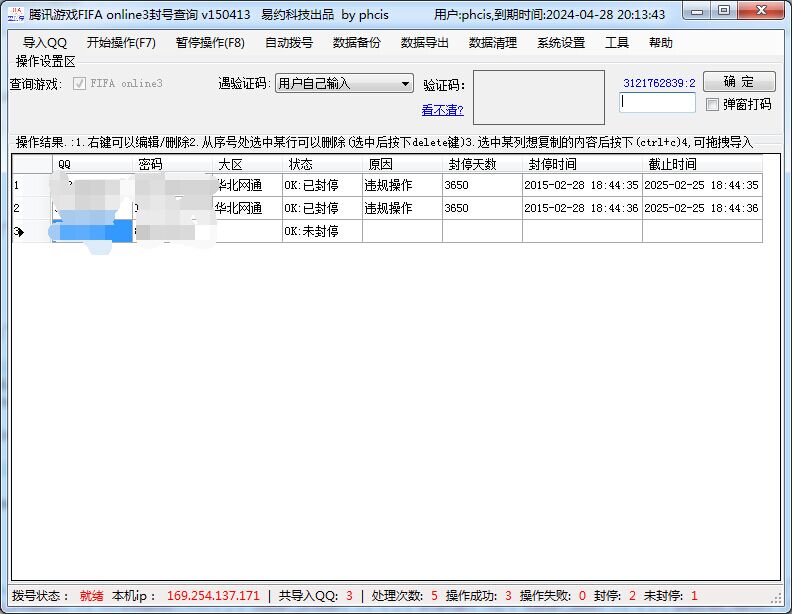Click the 看不清? link
This screenshot has width=792, height=614.
tap(442, 110)
